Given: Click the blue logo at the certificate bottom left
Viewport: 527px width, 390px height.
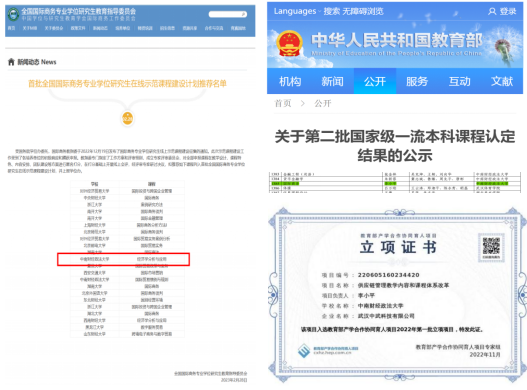Looking at the screenshot, I should [x=304, y=351].
